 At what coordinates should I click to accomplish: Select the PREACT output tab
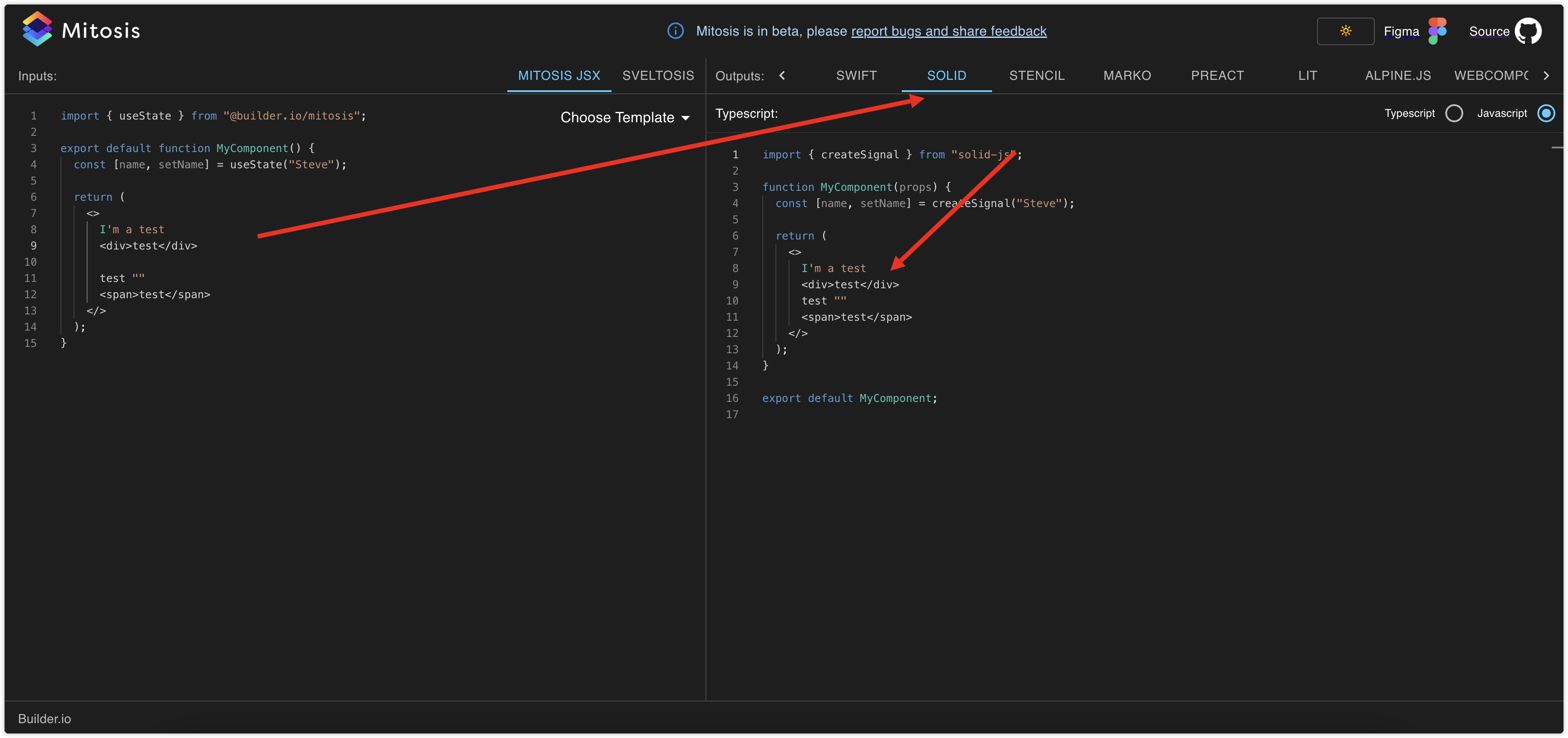[1217, 75]
